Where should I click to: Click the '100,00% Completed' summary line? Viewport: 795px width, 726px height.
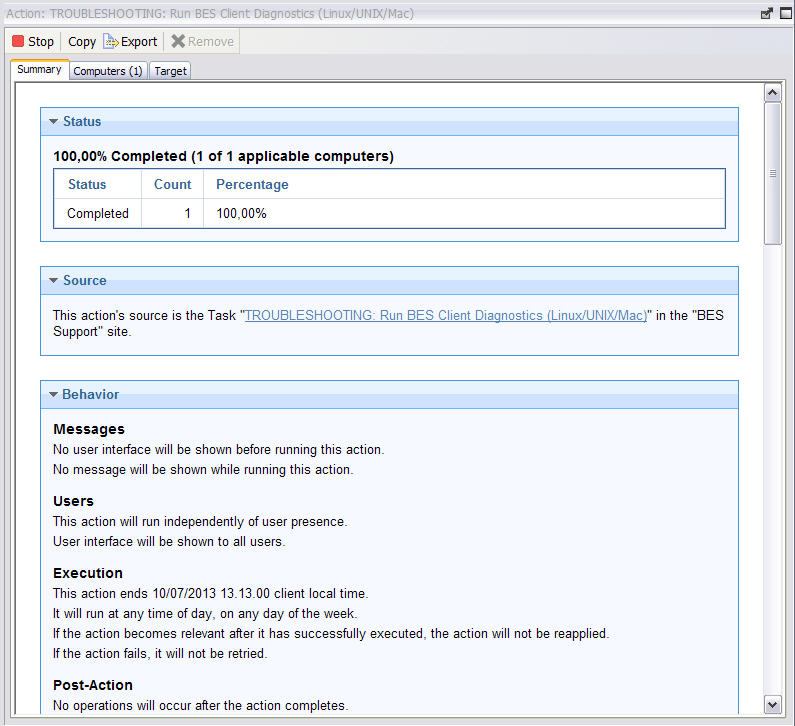click(224, 156)
